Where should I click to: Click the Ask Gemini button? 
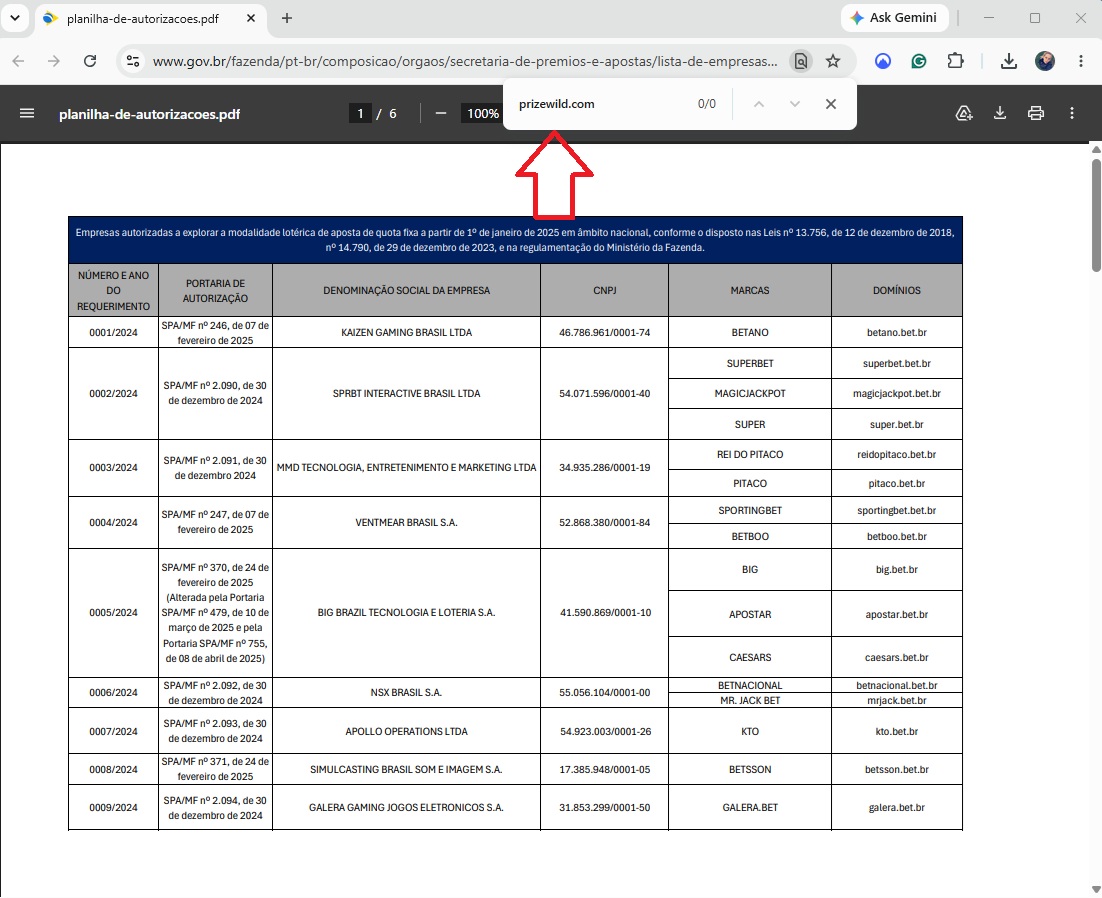click(894, 18)
